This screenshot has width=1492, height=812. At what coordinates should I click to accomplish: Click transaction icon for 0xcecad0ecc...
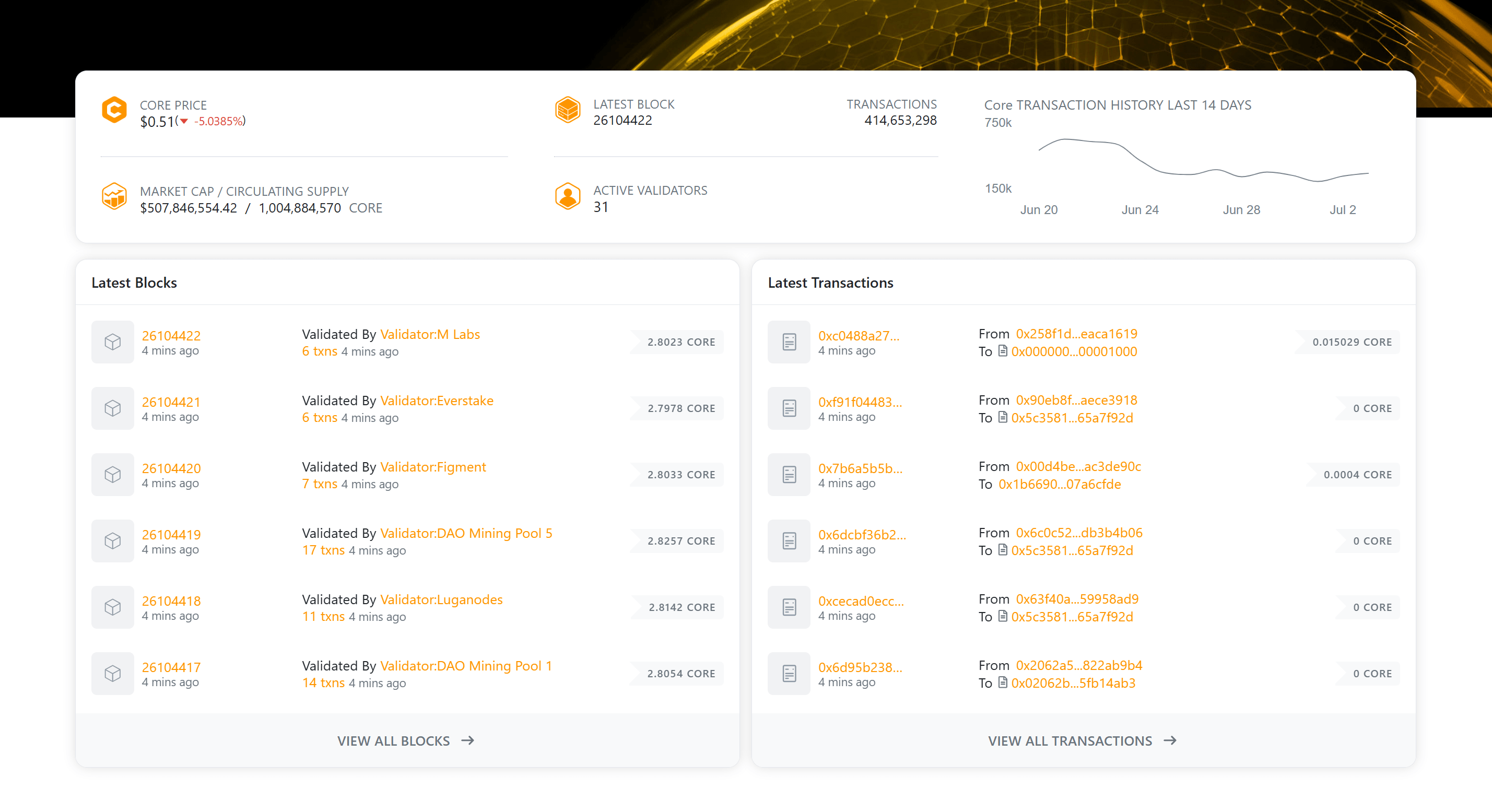(x=789, y=607)
